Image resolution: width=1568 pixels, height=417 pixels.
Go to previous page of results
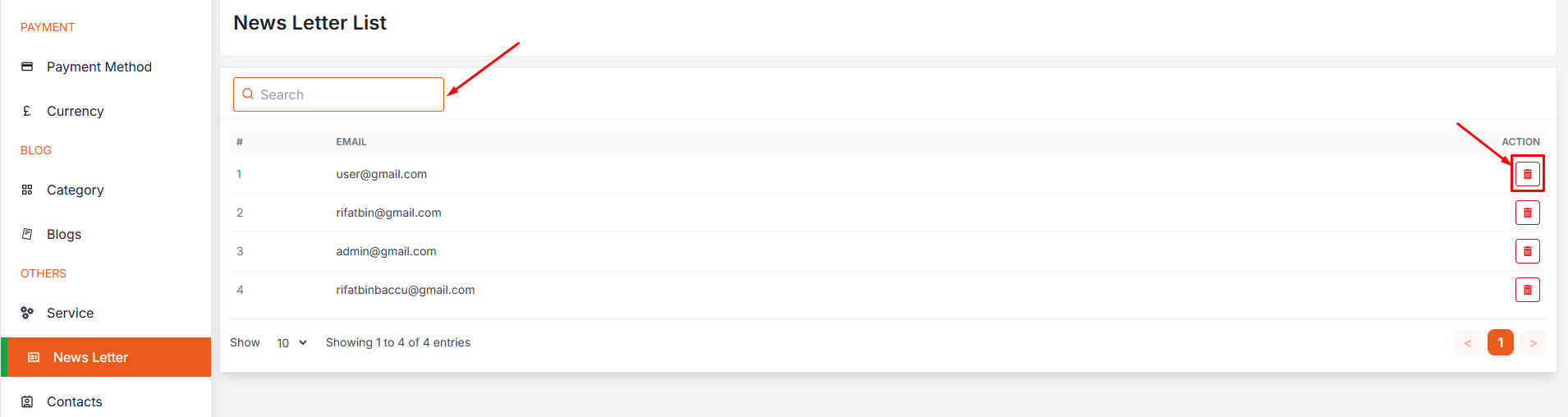tap(1467, 342)
